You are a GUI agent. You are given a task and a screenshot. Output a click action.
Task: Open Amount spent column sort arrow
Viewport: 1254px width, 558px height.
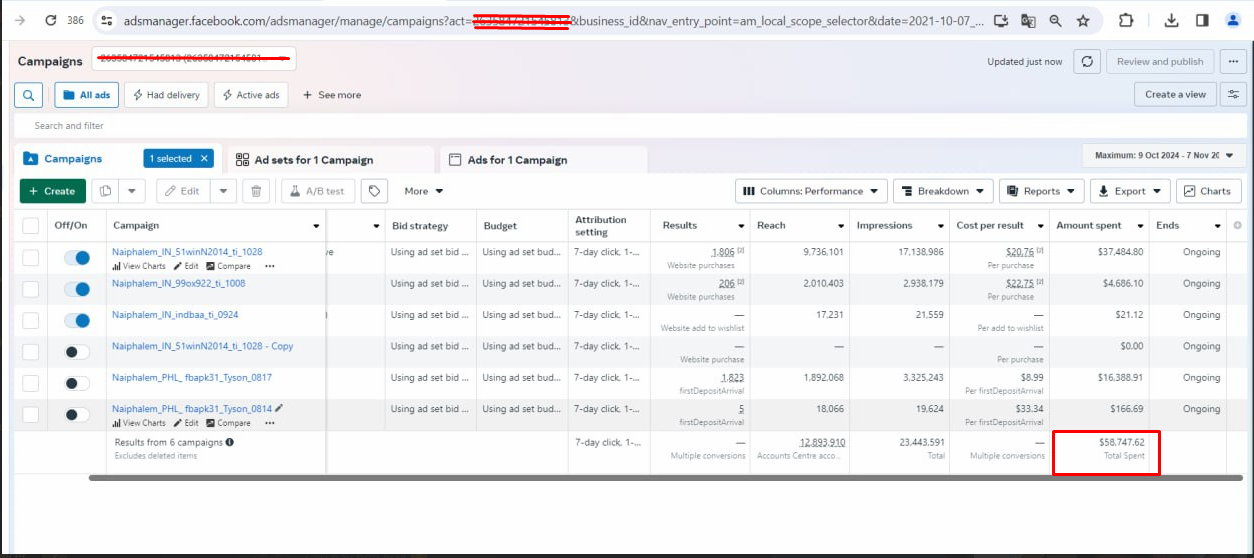(1141, 226)
